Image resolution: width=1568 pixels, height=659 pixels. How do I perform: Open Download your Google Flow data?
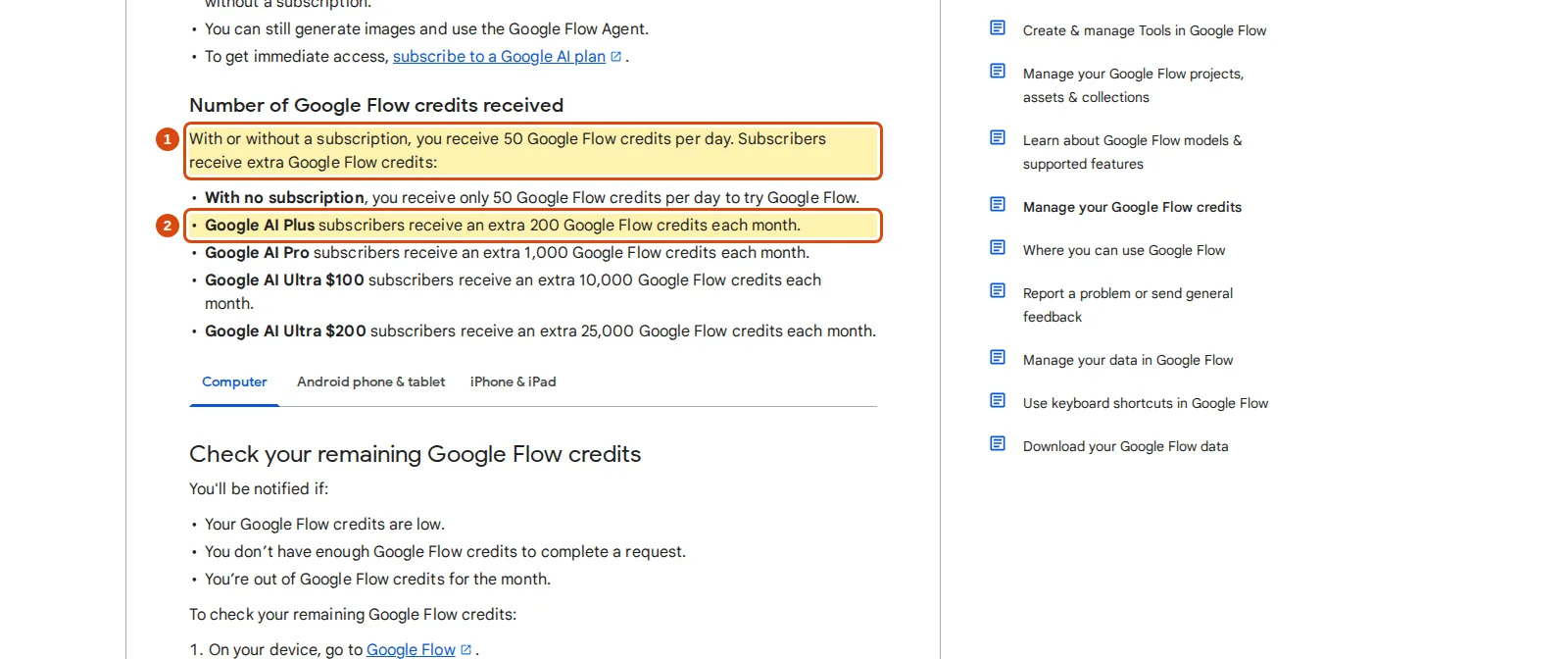tap(1125, 447)
